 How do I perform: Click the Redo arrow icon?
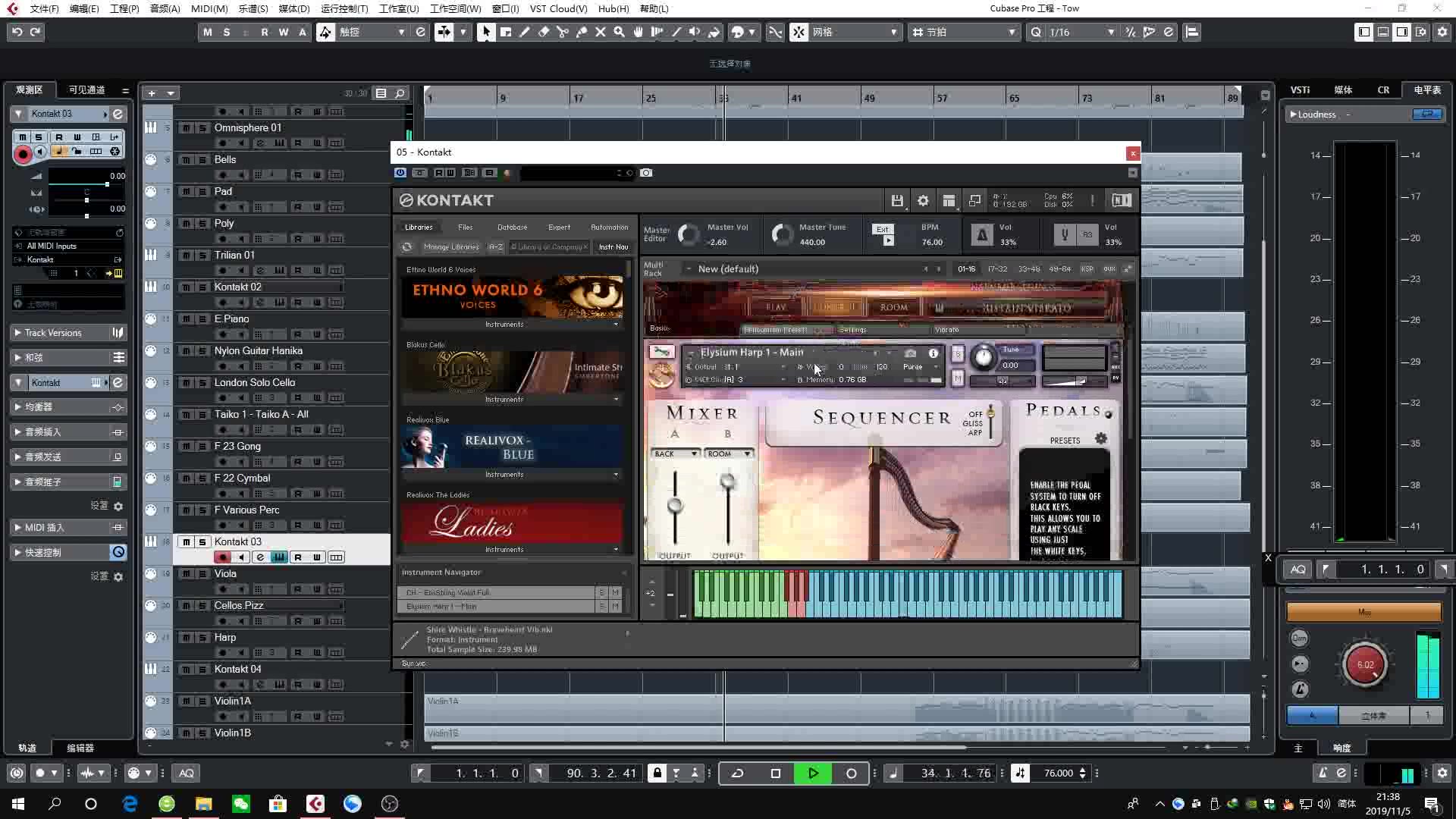[x=35, y=32]
